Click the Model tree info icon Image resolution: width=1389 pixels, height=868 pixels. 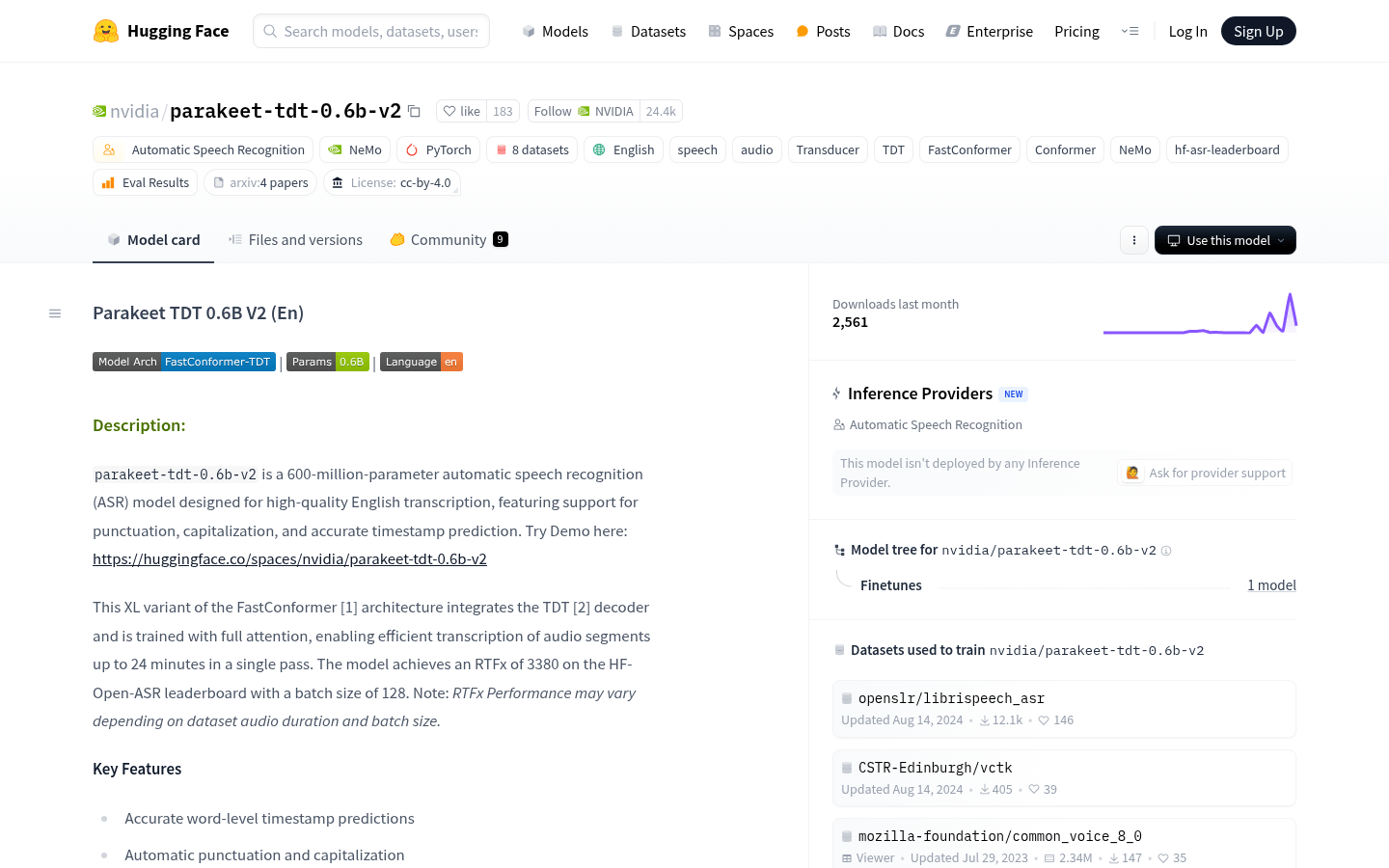point(1166,551)
